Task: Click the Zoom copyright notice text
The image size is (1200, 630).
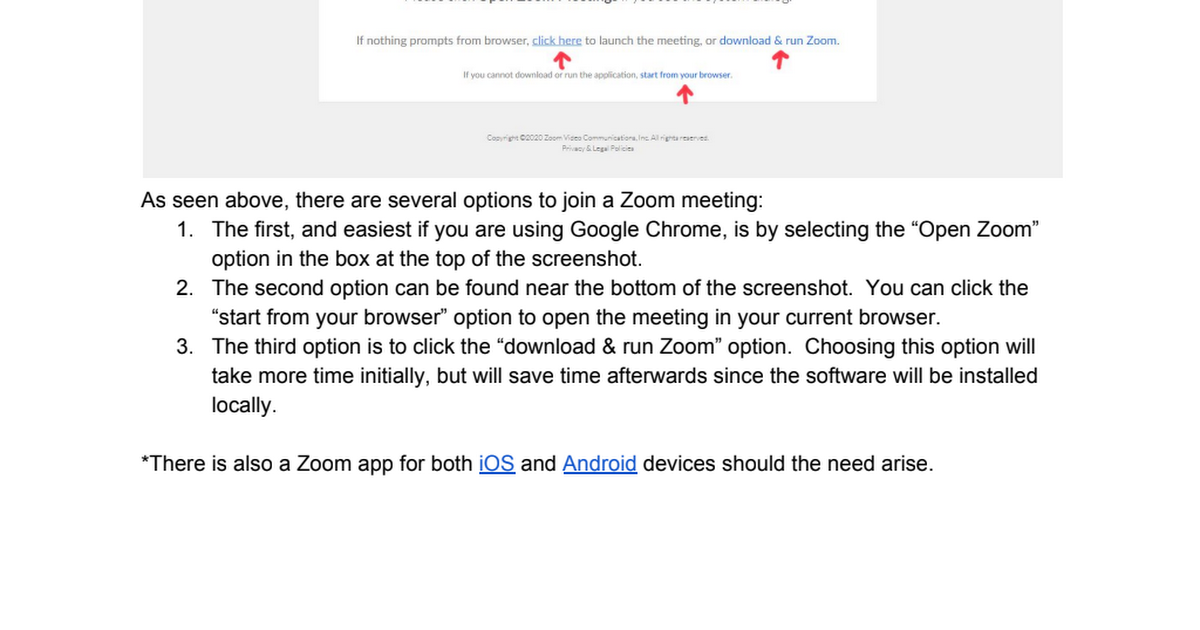Action: click(597, 138)
